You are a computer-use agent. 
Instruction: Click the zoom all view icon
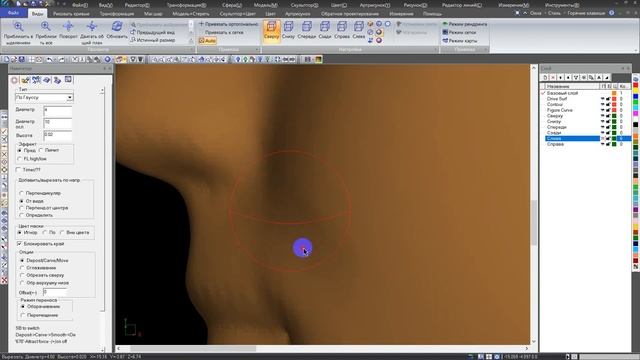click(x=46, y=27)
